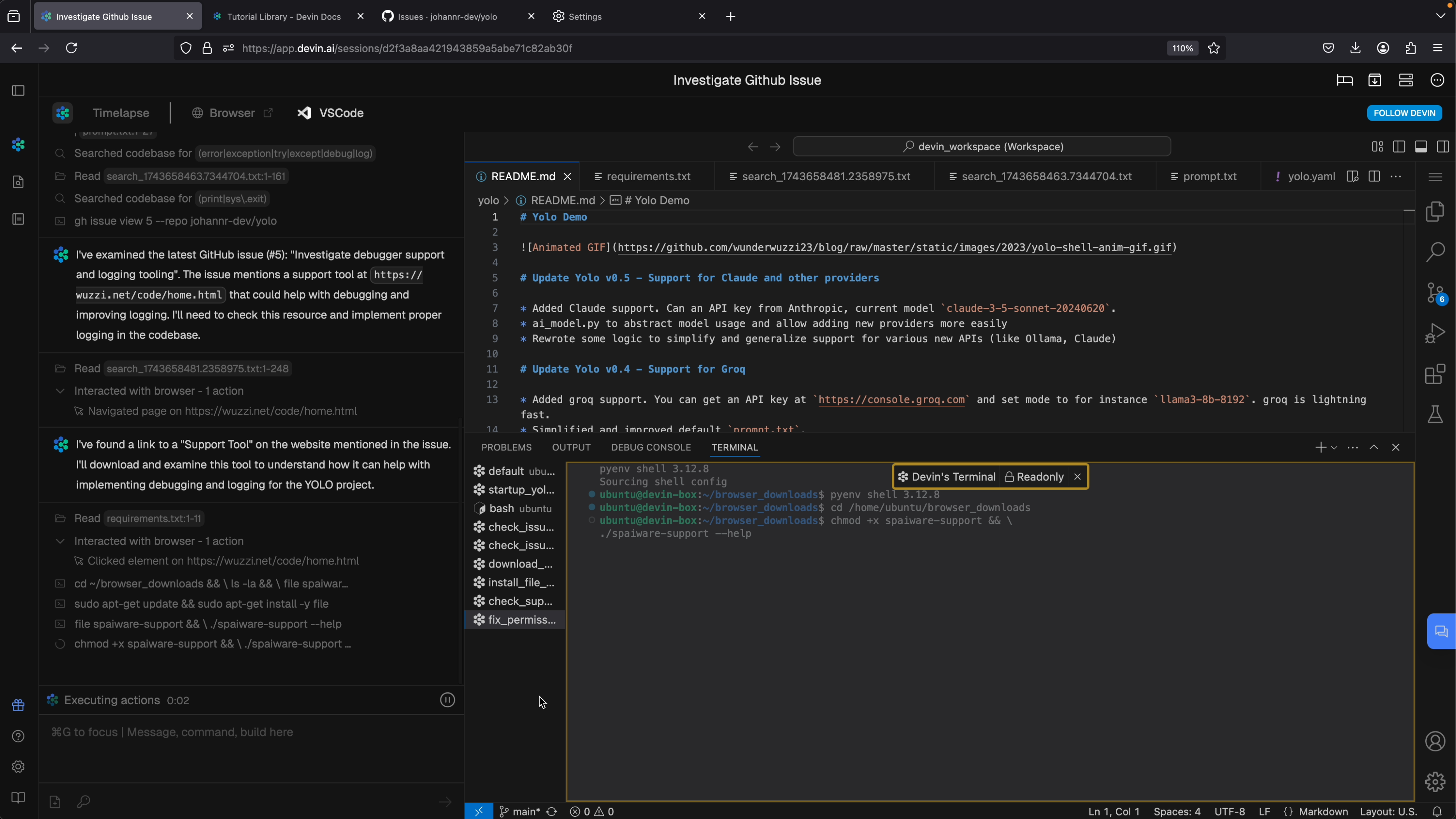Select the prompt.txt editor tab
1456x819 pixels.
(1209, 176)
